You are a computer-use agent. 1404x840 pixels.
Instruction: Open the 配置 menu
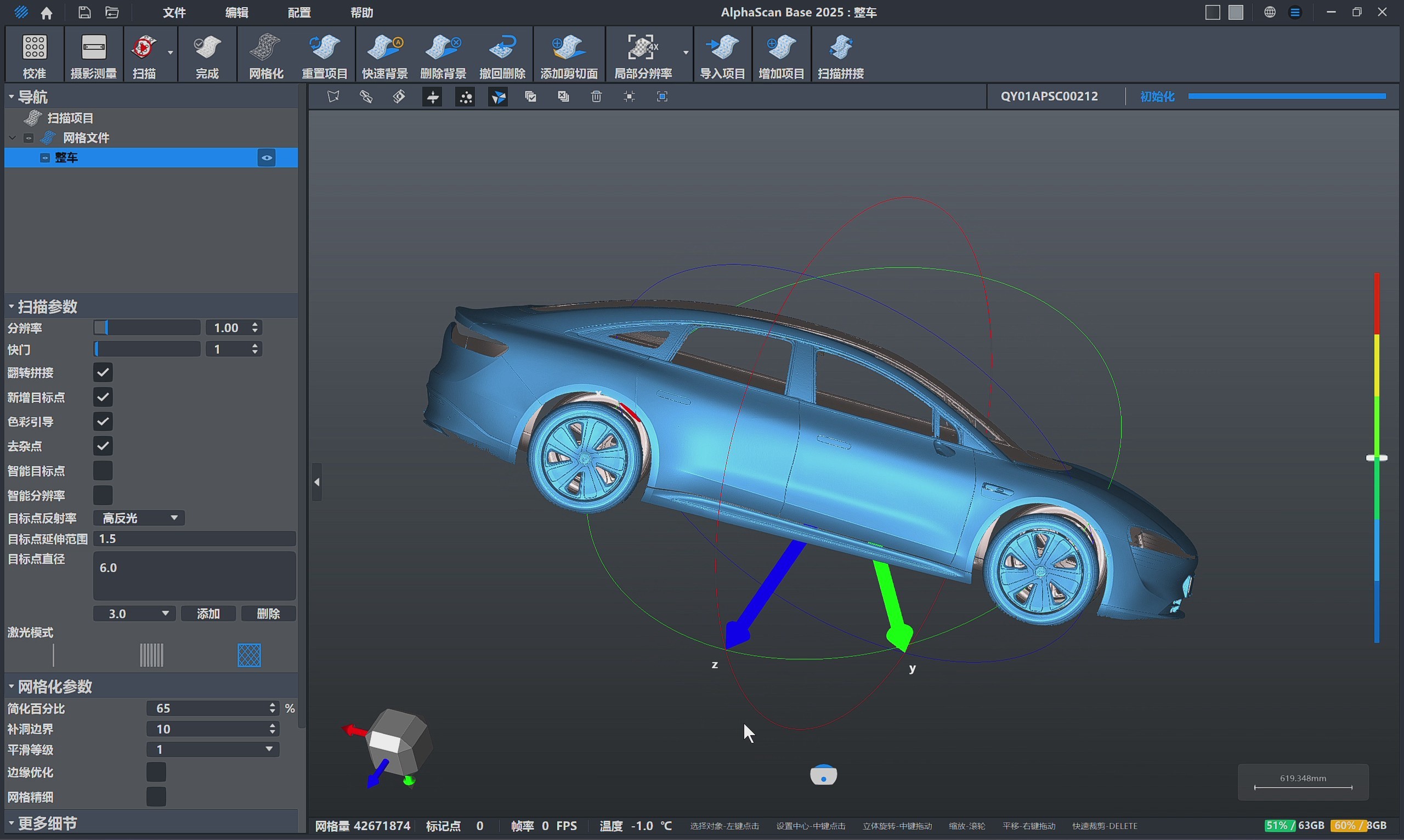(x=299, y=13)
